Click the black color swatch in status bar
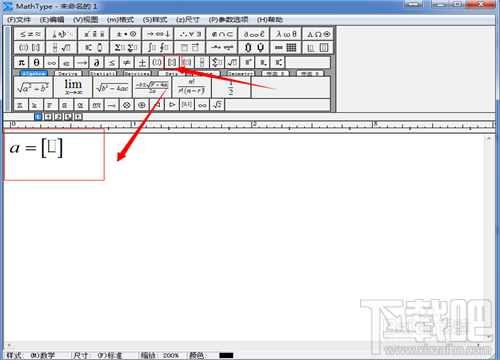This screenshot has height=360, width=500. point(226,355)
